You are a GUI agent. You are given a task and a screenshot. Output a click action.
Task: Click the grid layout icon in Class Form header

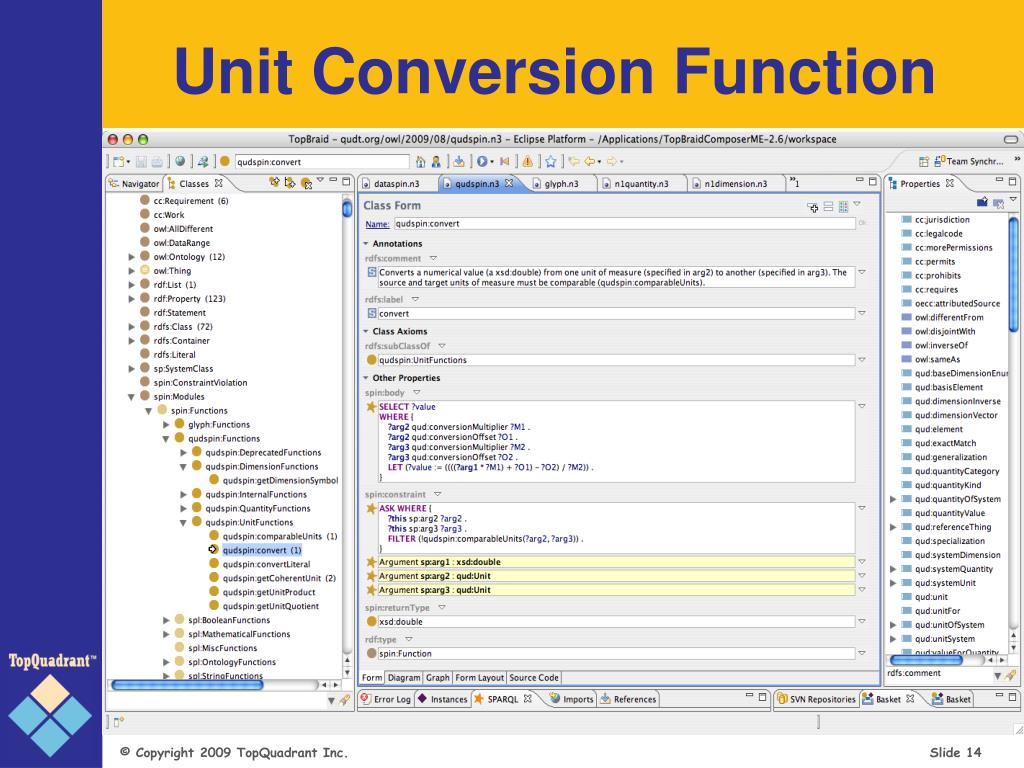(x=843, y=207)
